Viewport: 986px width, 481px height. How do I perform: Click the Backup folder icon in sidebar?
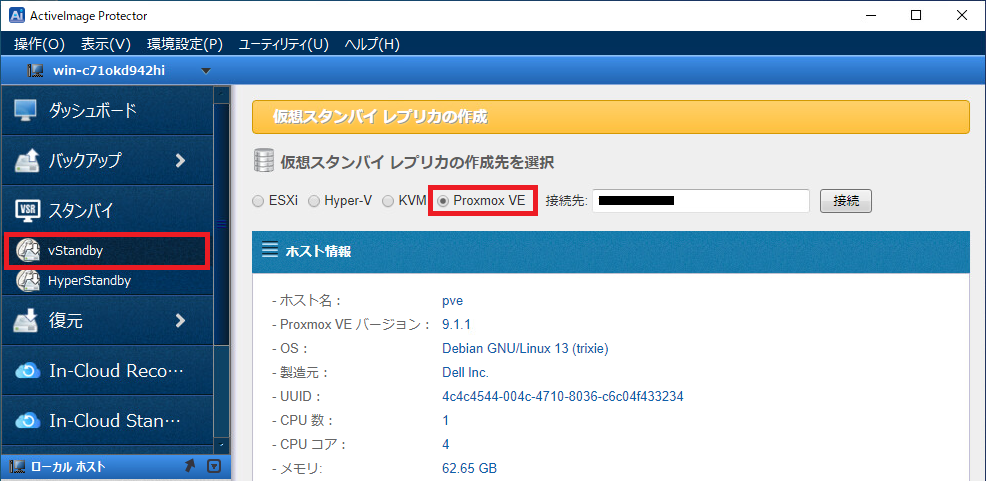[26, 160]
